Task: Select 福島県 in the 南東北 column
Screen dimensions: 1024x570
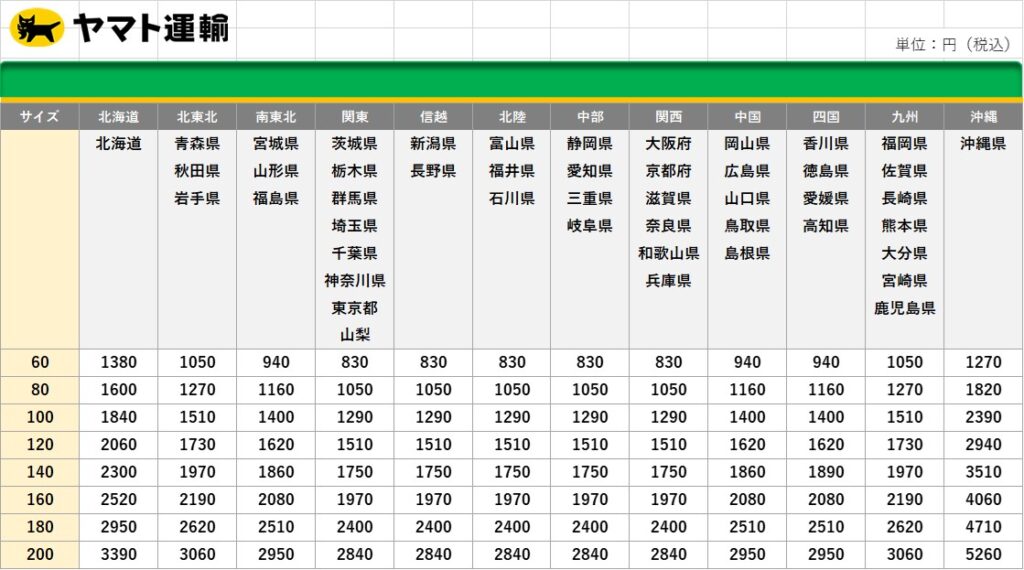Action: [276, 198]
